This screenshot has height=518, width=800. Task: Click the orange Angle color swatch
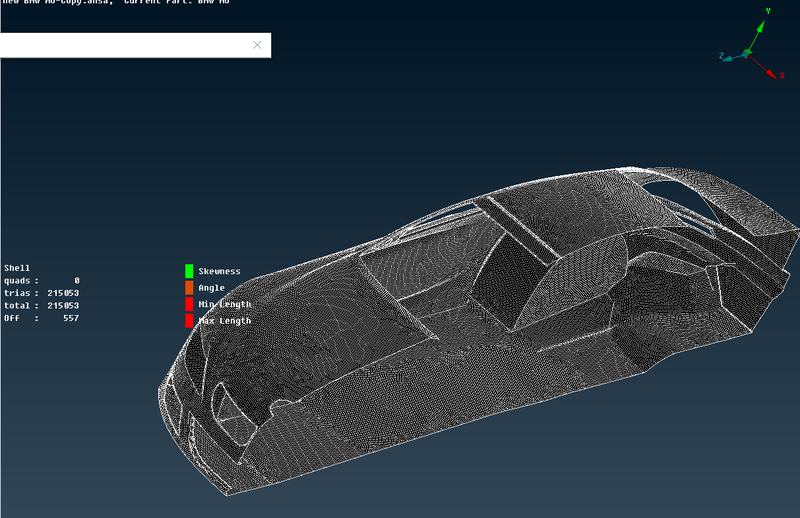tap(189, 288)
